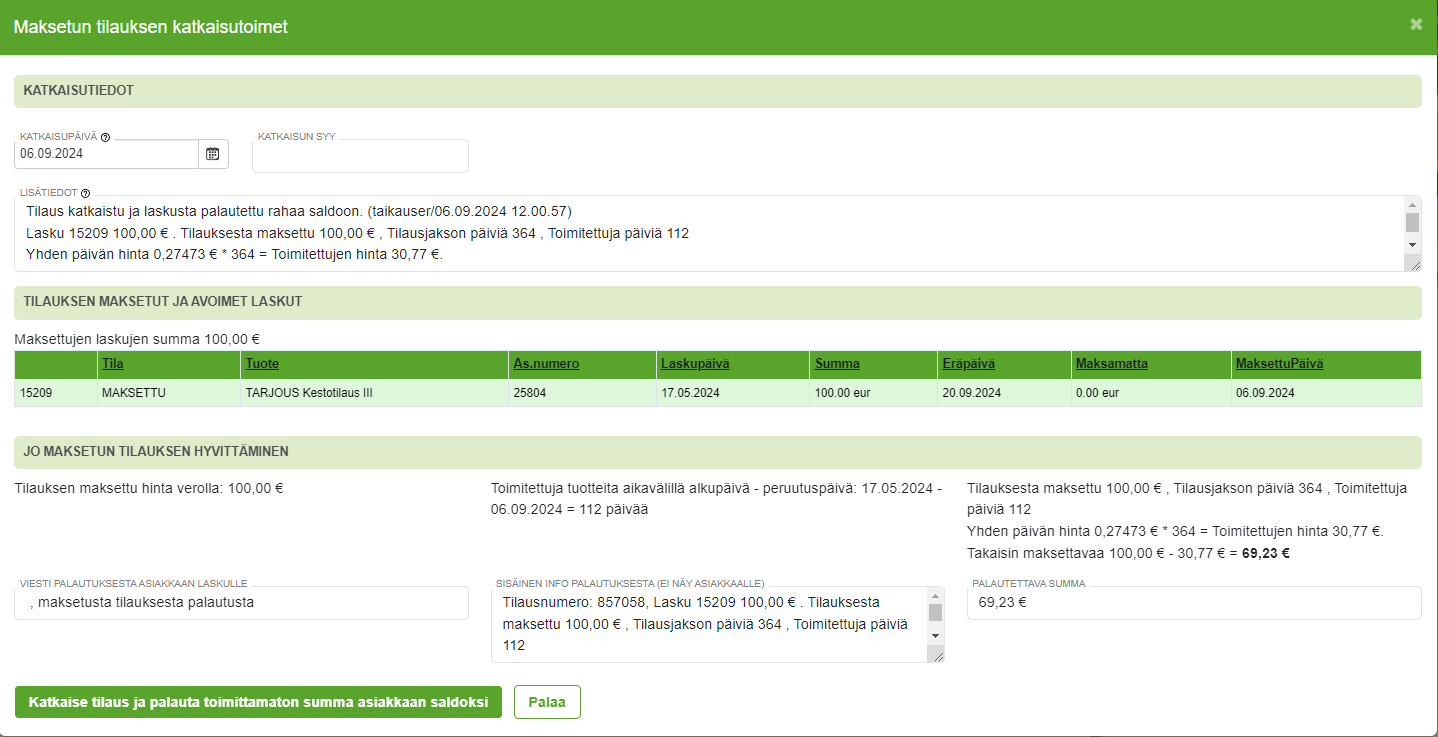
Task: Click the KATKAISUTIEDOT section header
Action: [x=718, y=91]
